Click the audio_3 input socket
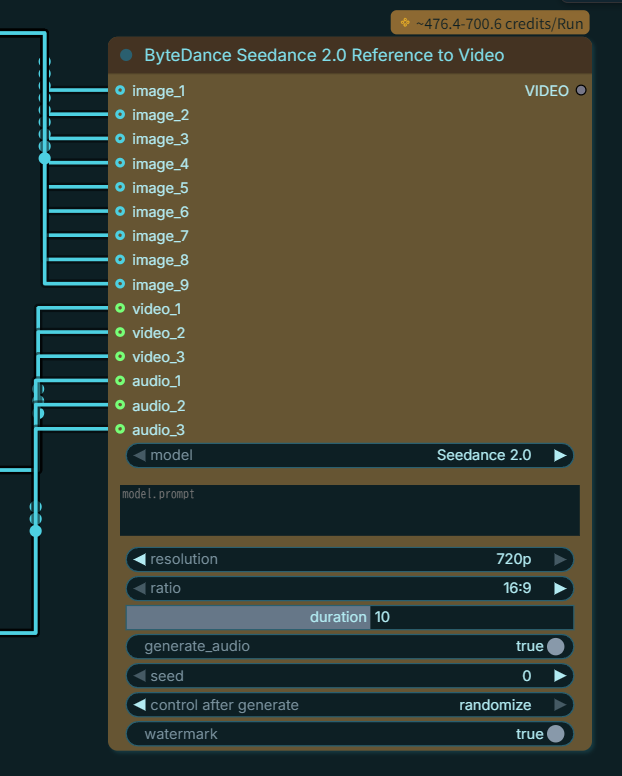This screenshot has height=776, width=622. 120,429
